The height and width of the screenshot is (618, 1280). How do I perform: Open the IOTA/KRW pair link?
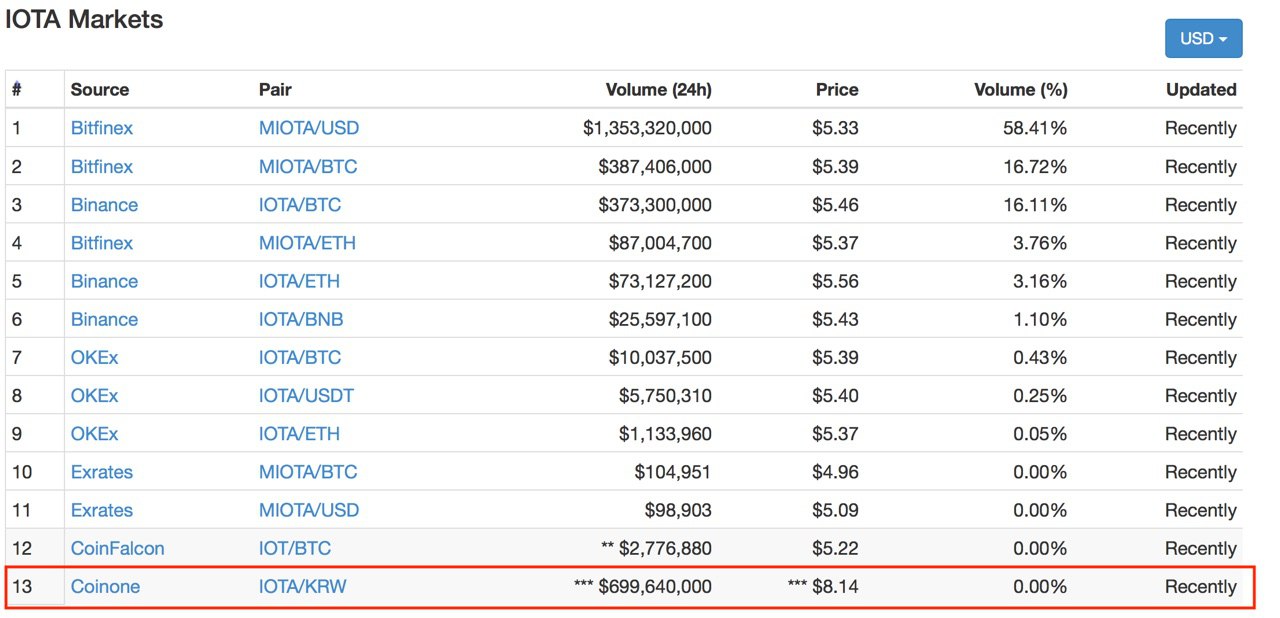[x=302, y=586]
